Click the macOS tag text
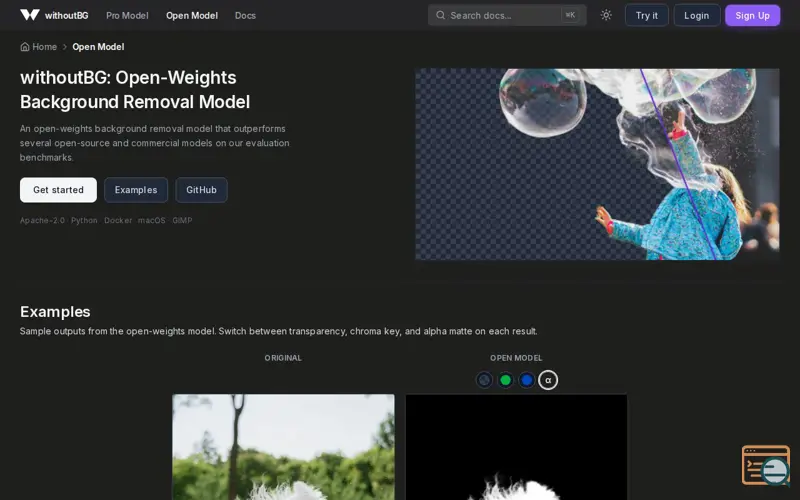 (x=152, y=220)
